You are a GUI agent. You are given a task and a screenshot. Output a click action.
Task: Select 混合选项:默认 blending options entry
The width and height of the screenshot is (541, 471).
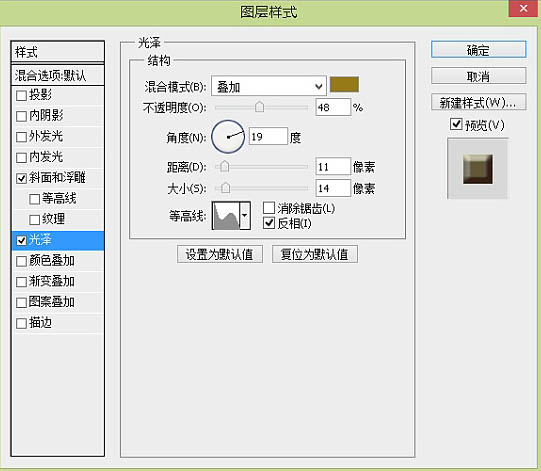click(x=58, y=75)
